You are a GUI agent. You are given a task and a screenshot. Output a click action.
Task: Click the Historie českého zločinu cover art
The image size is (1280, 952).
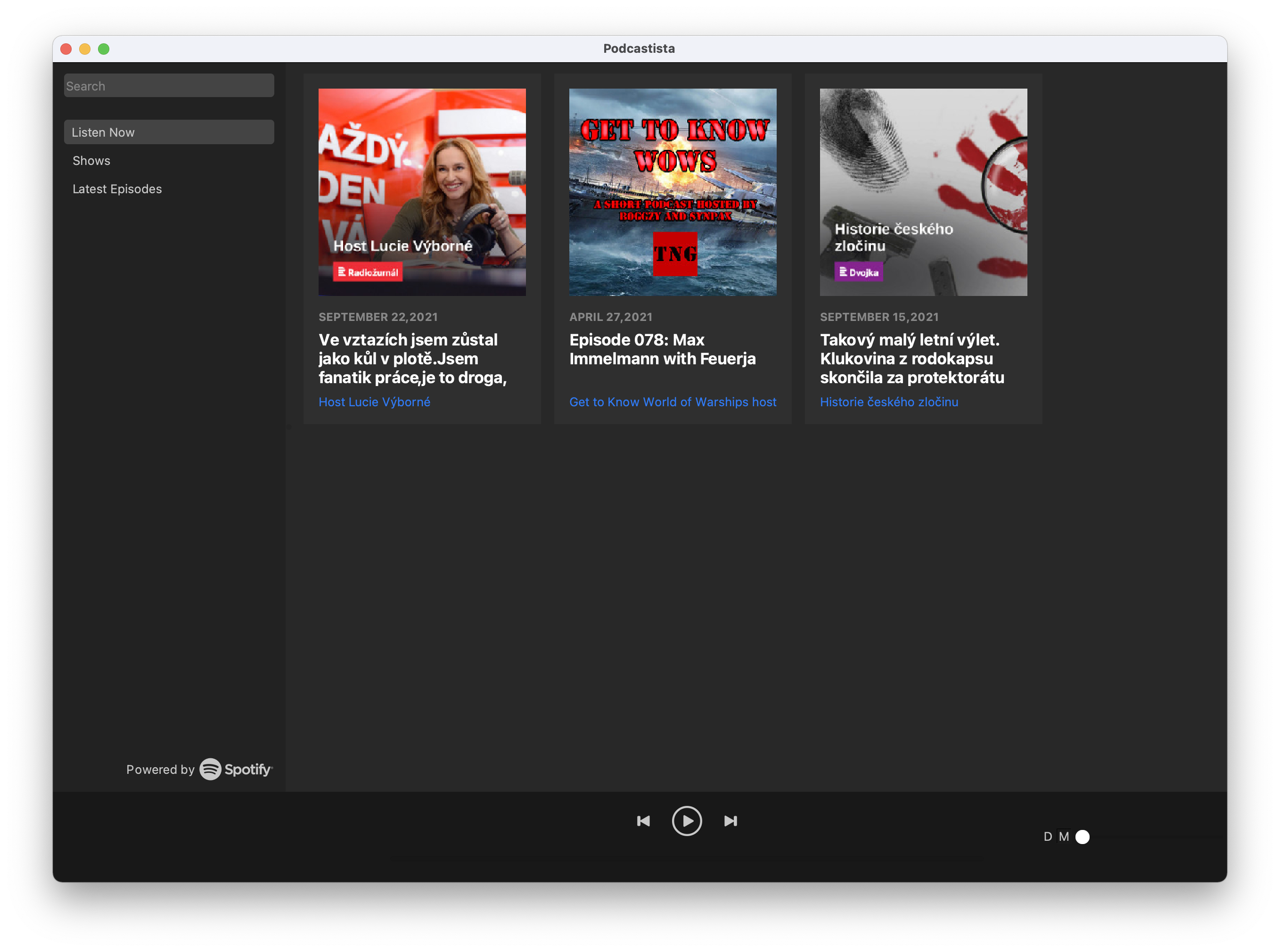[923, 192]
